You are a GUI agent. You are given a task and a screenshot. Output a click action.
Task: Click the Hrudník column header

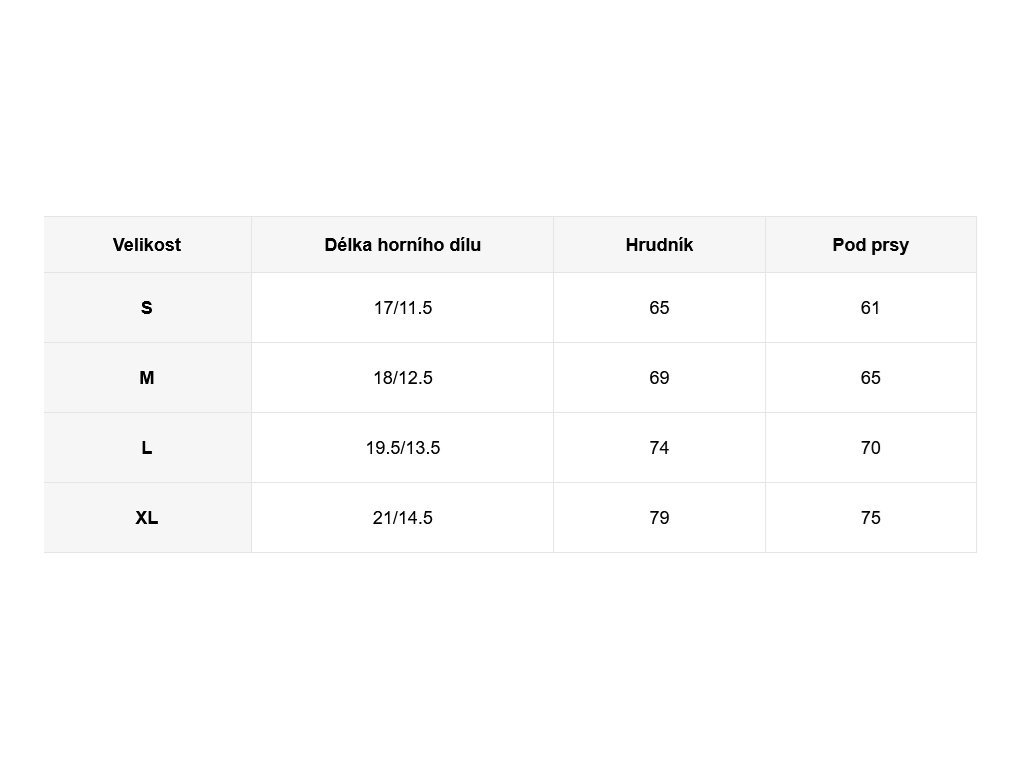coord(659,245)
